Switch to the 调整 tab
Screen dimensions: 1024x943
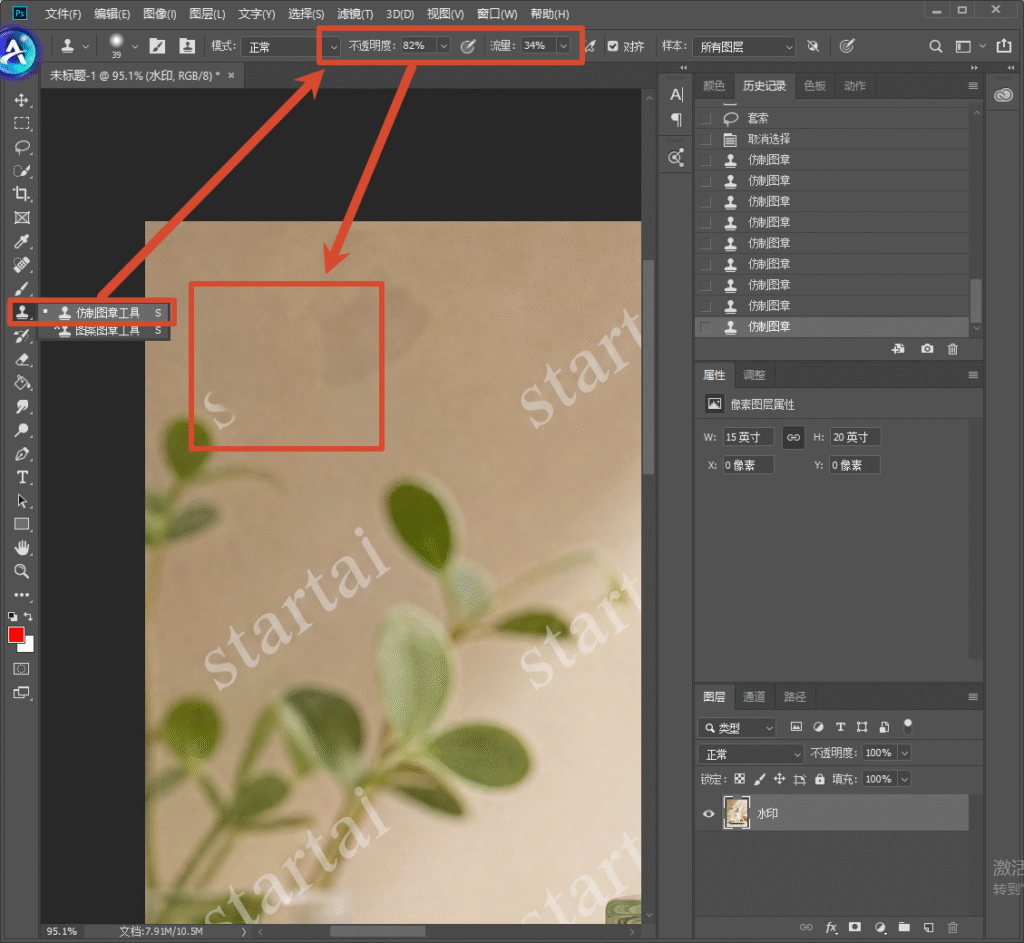pos(754,375)
